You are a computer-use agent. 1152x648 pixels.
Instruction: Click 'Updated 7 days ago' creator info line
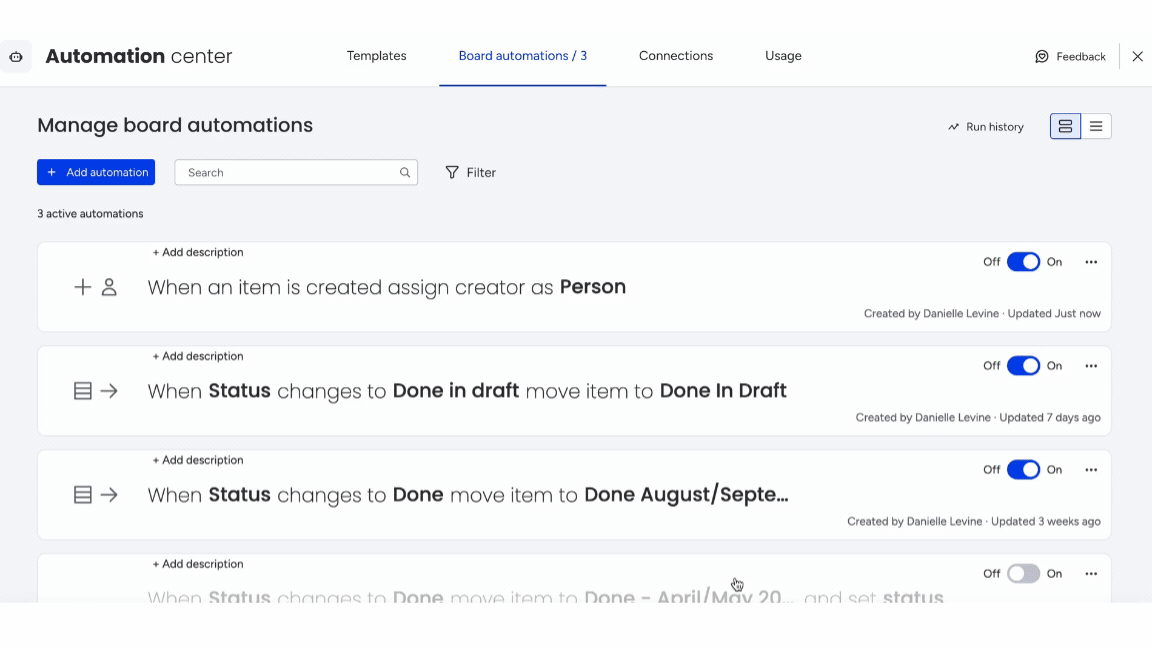point(978,417)
